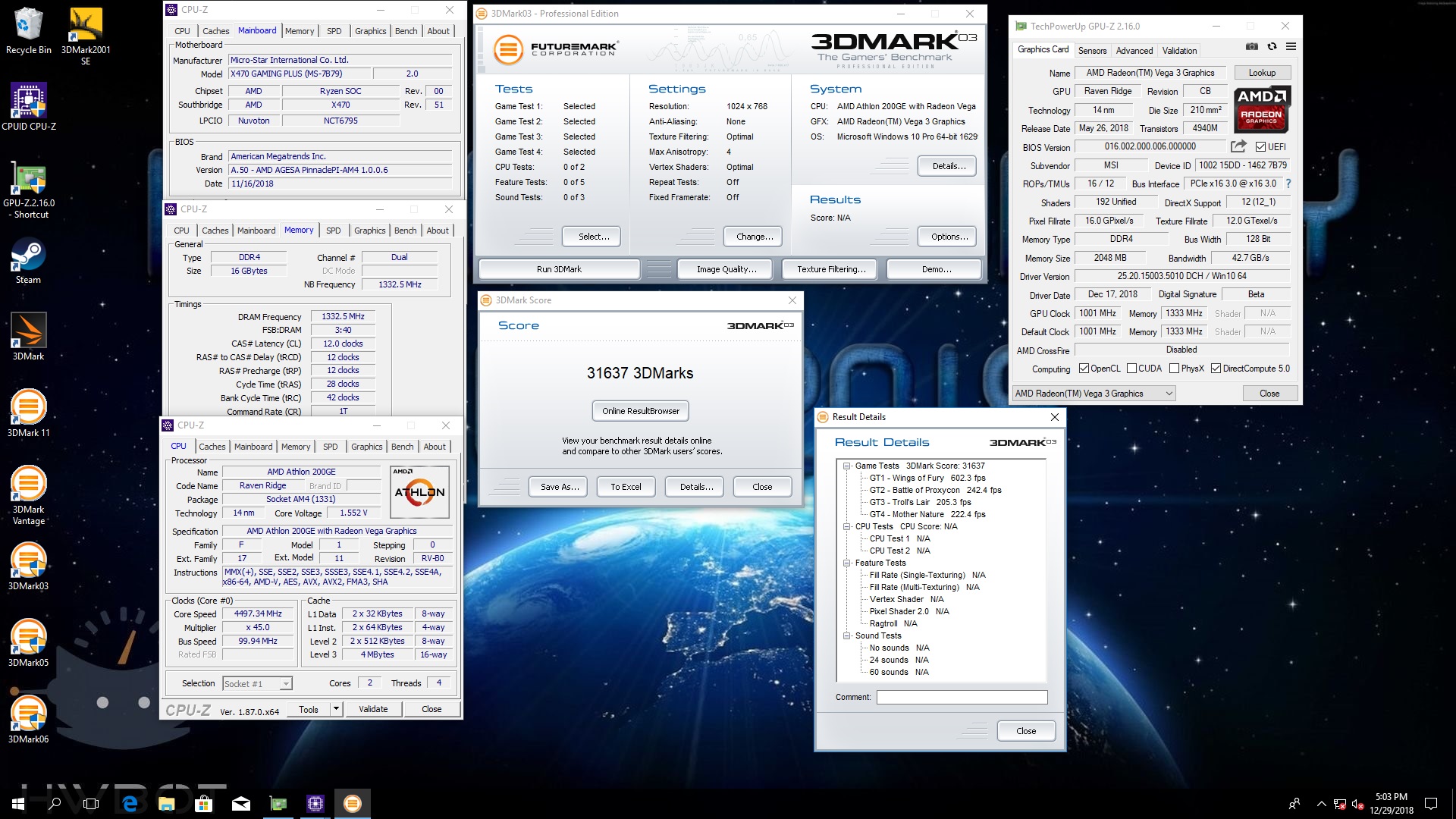This screenshot has height=819, width=1456.
Task: Click Lookup button in GPU-Z
Action: click(x=1262, y=73)
